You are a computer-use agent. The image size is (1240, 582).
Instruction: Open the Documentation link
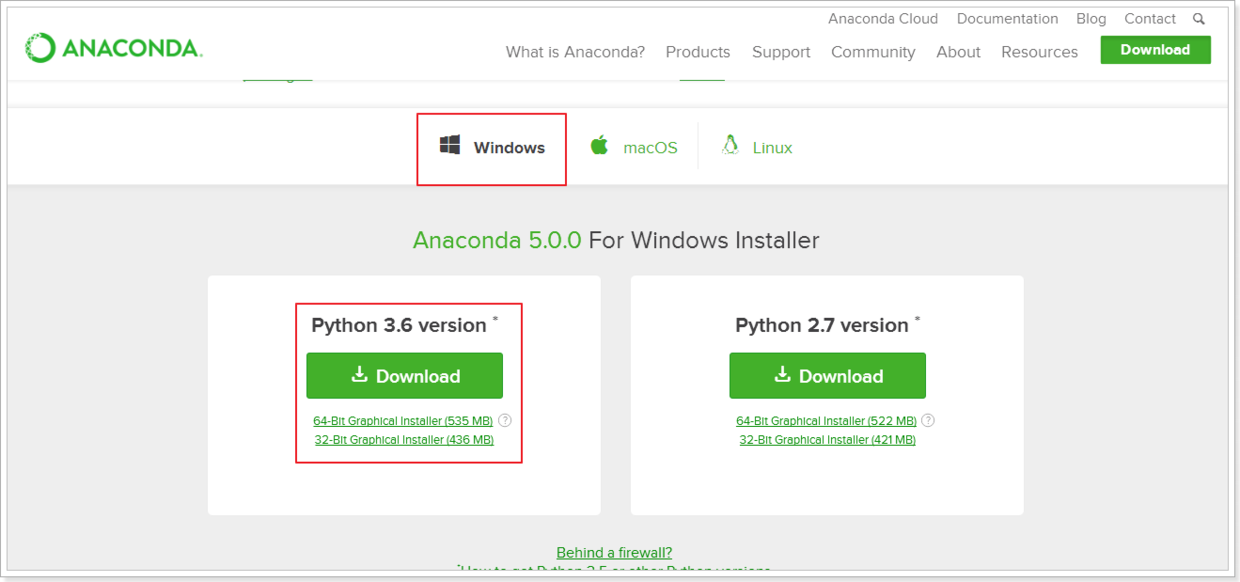[1007, 19]
